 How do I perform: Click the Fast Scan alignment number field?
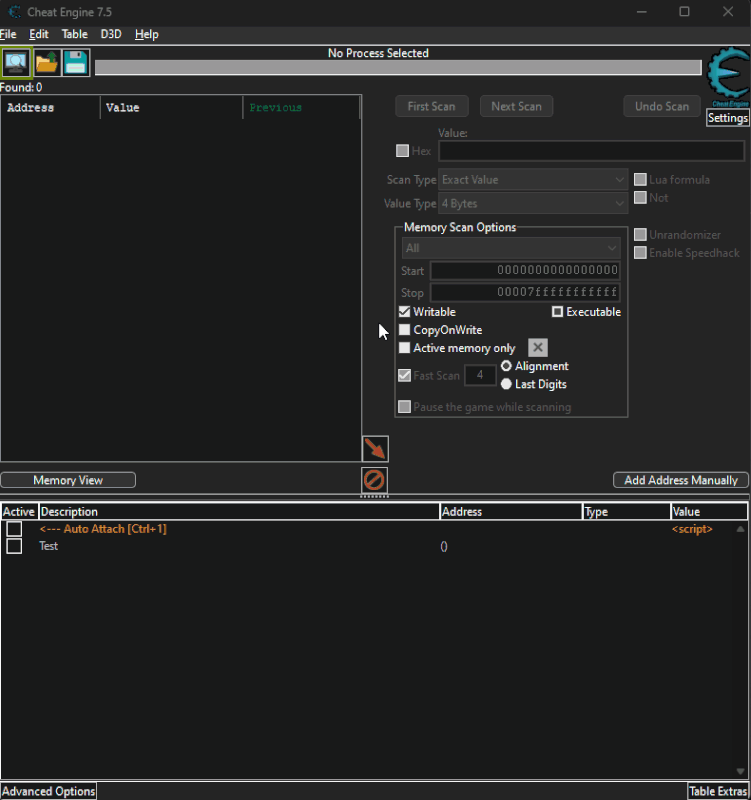480,376
